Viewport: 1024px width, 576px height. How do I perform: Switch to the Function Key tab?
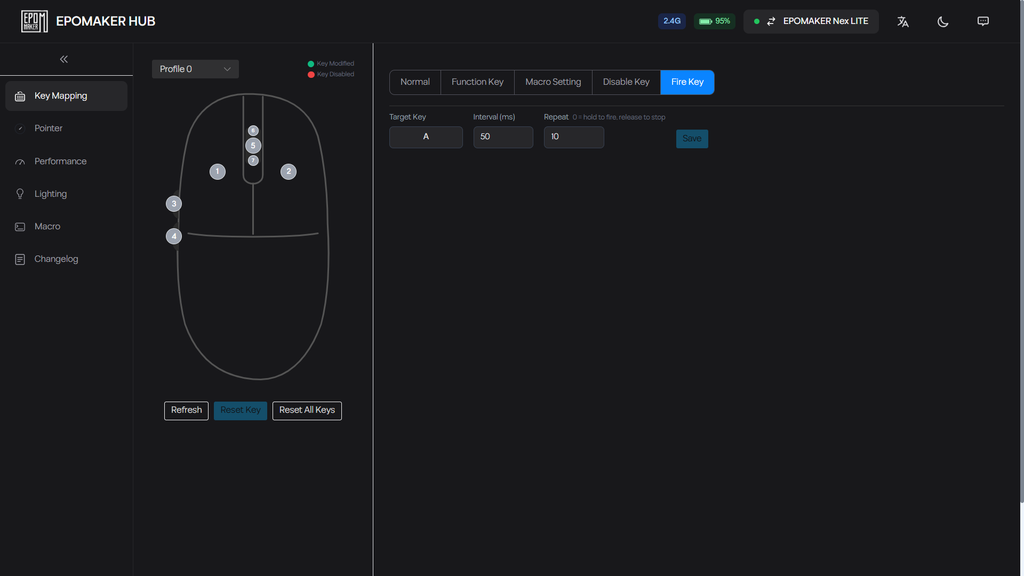pyautogui.click(x=477, y=82)
